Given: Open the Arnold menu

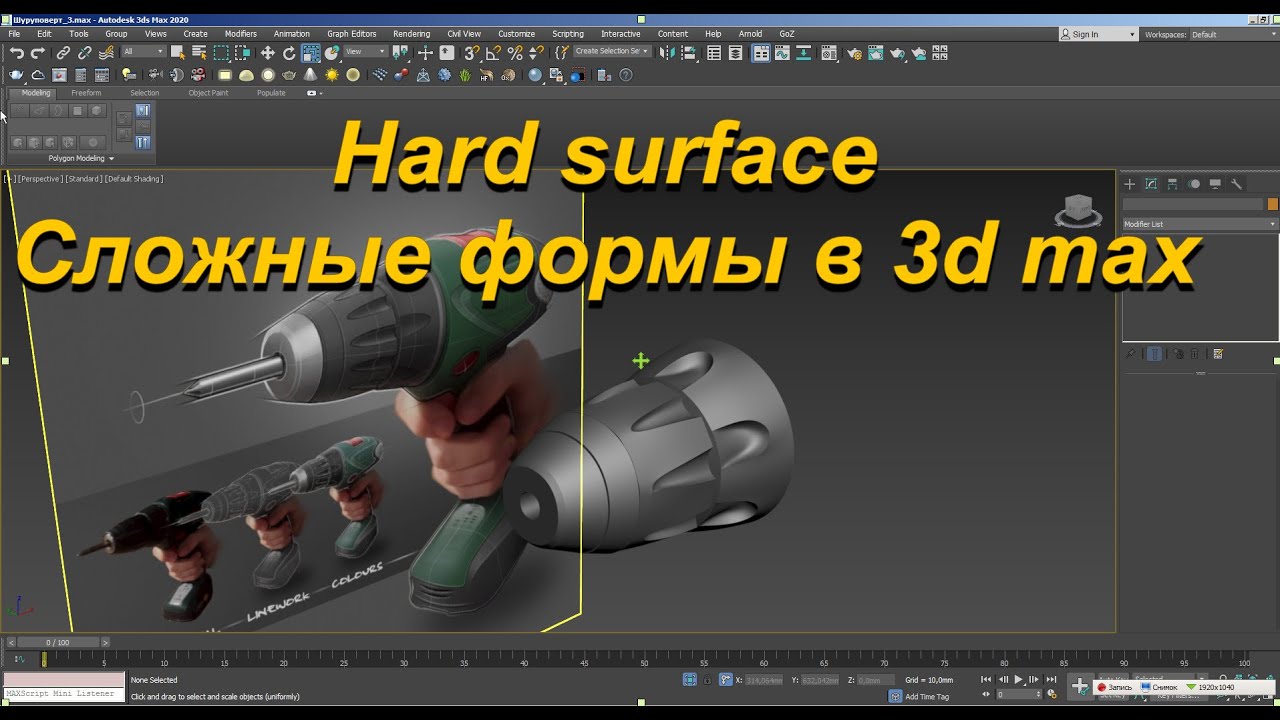Looking at the screenshot, I should [750, 34].
